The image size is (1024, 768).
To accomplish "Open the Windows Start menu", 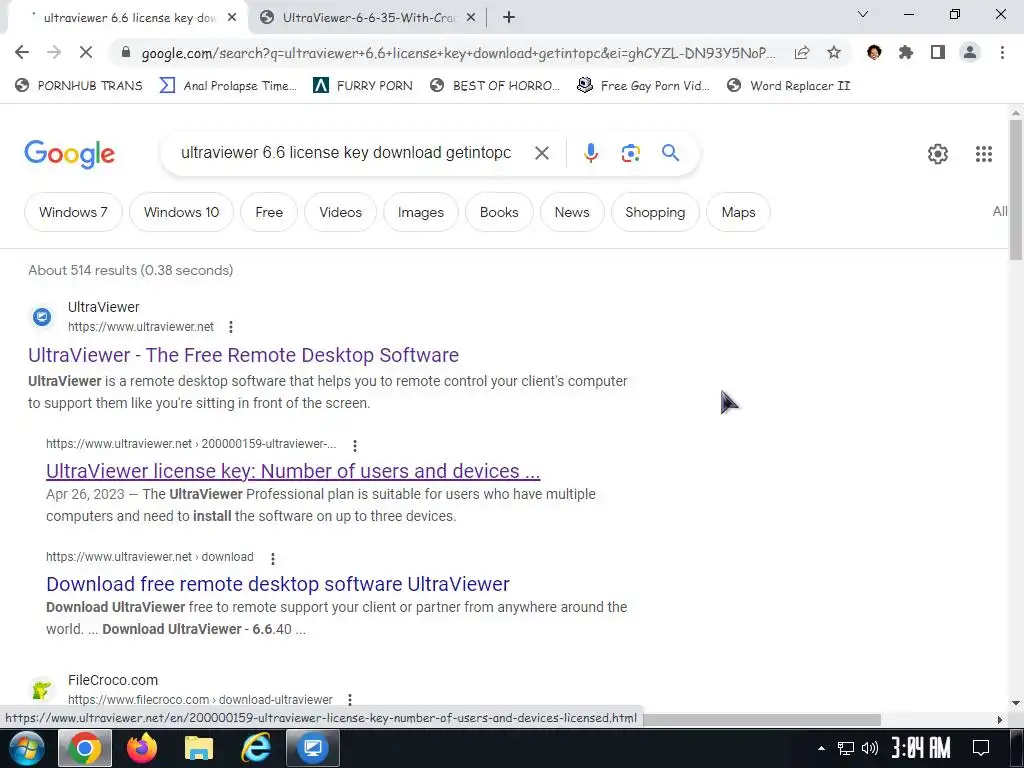I will (x=27, y=748).
